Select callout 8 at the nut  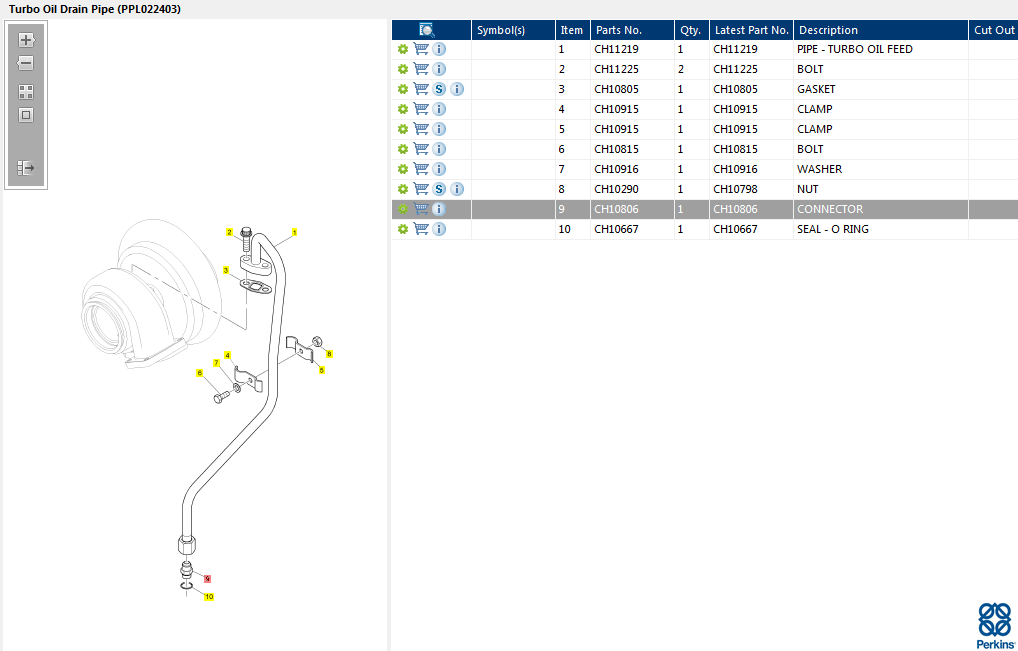330,354
